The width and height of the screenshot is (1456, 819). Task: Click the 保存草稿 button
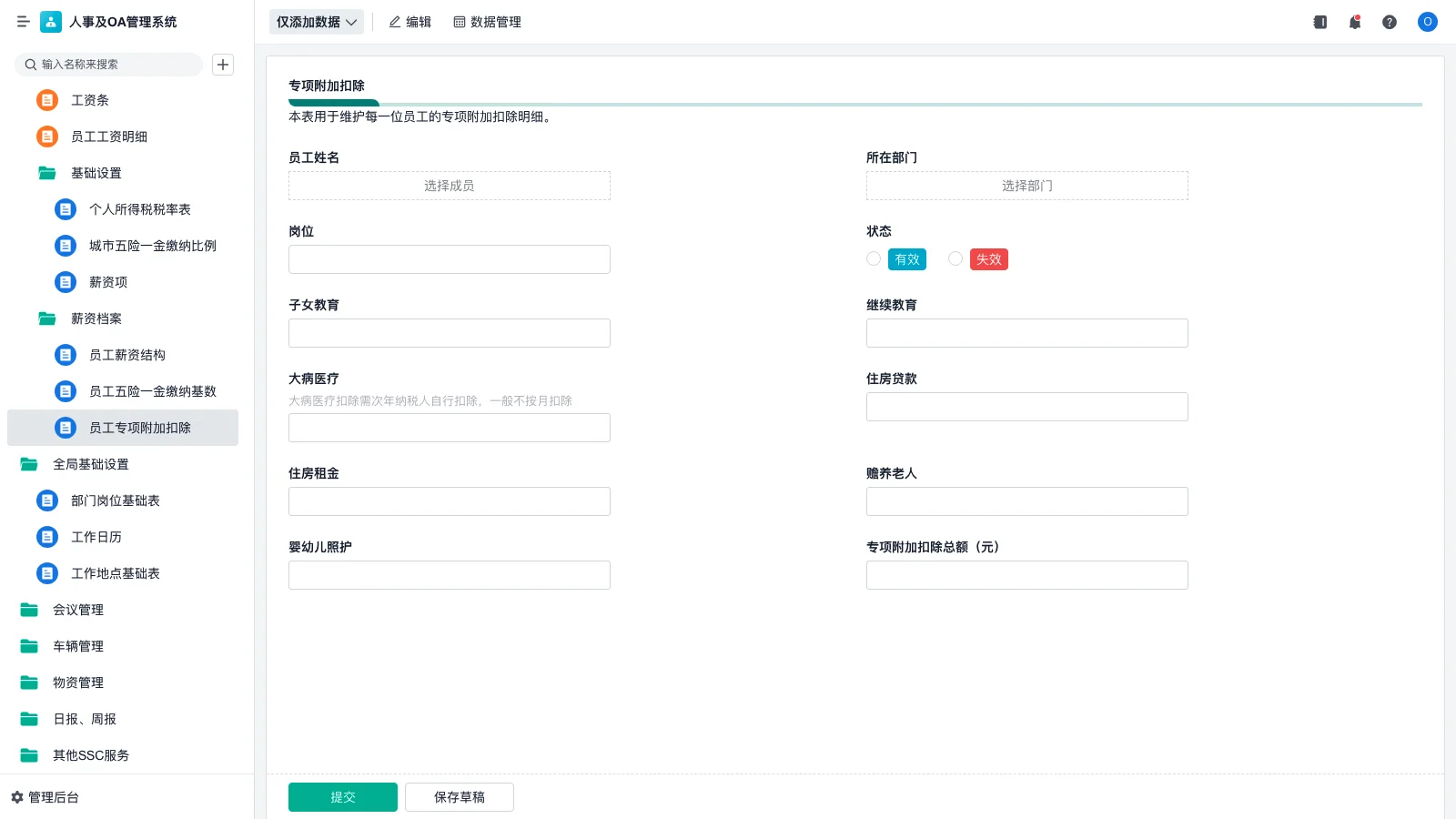click(459, 796)
